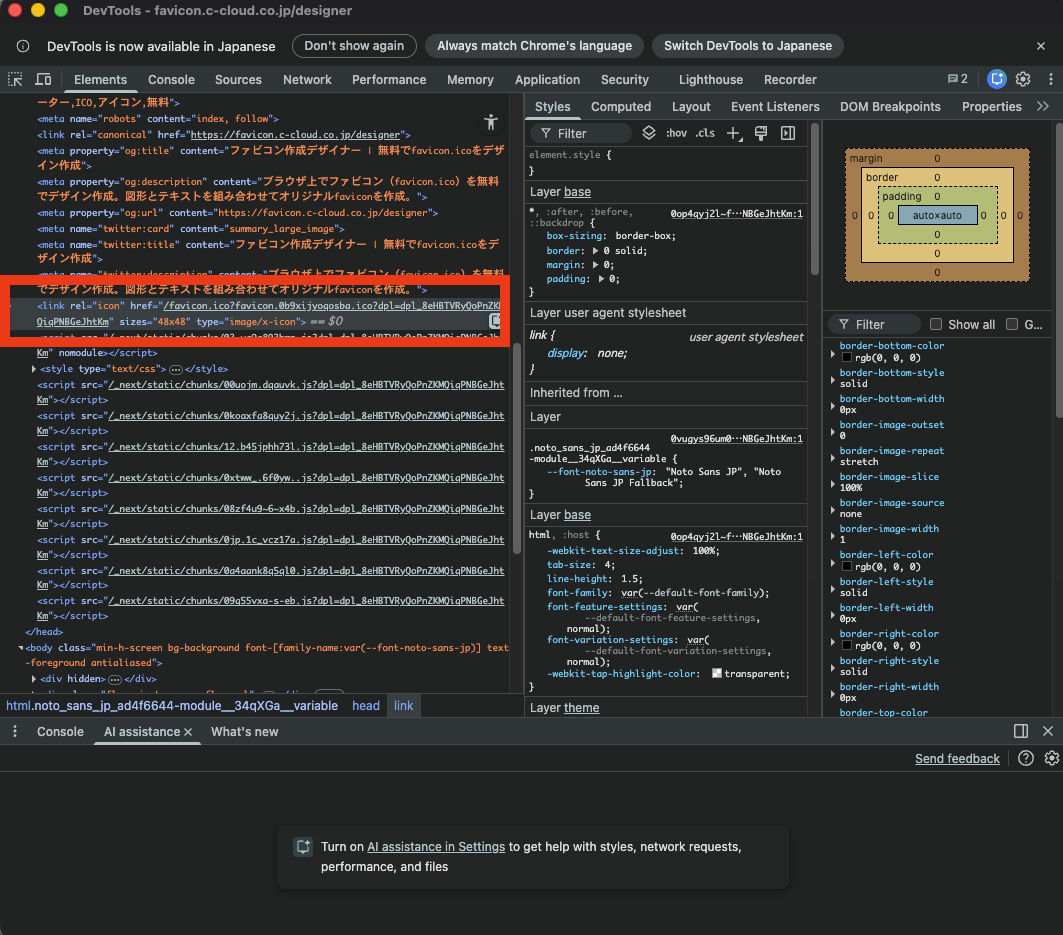Open the CSS layers view icon
1063x935 pixels.
tap(649, 133)
